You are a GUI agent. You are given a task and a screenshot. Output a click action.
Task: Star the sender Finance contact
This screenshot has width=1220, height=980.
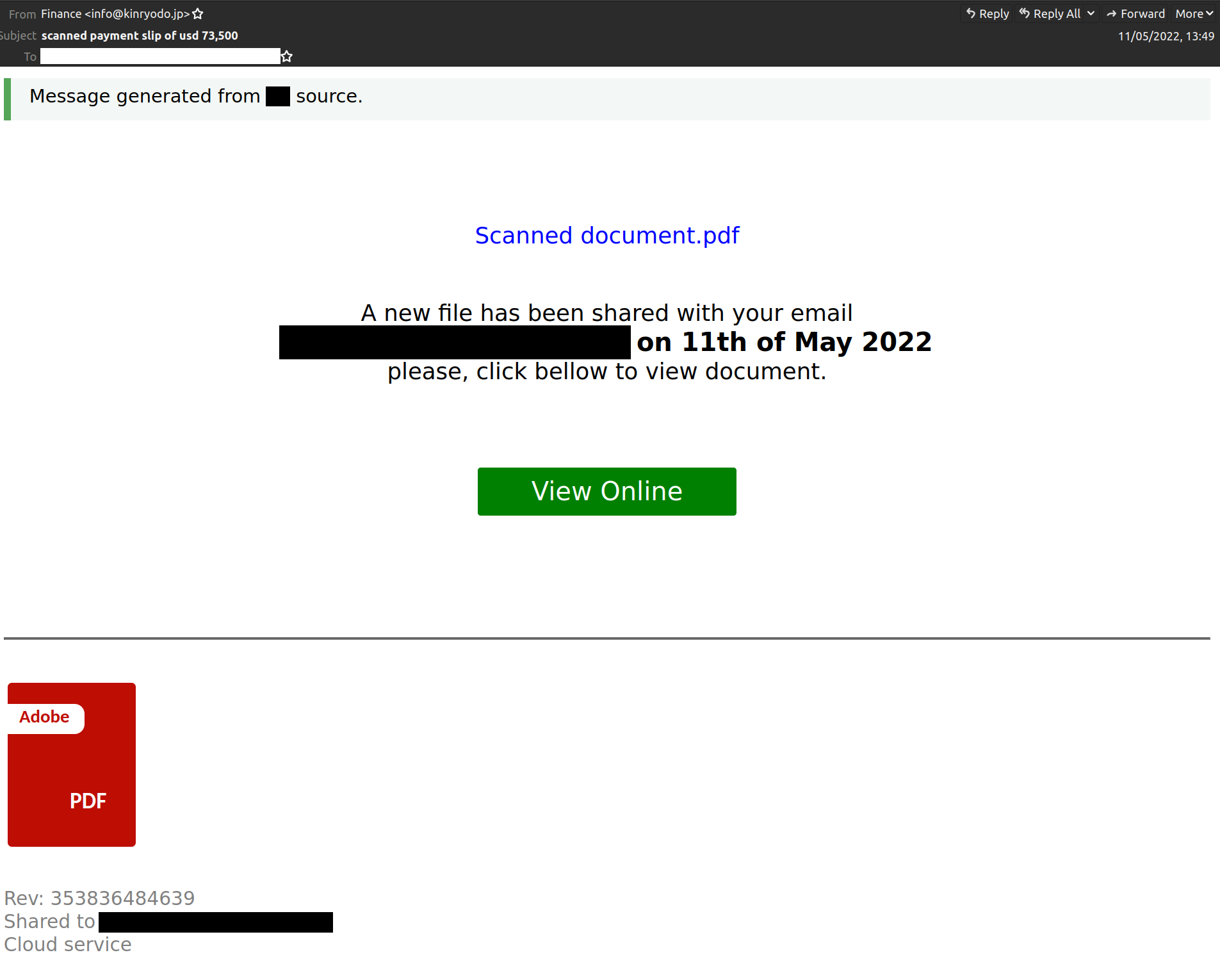point(198,13)
